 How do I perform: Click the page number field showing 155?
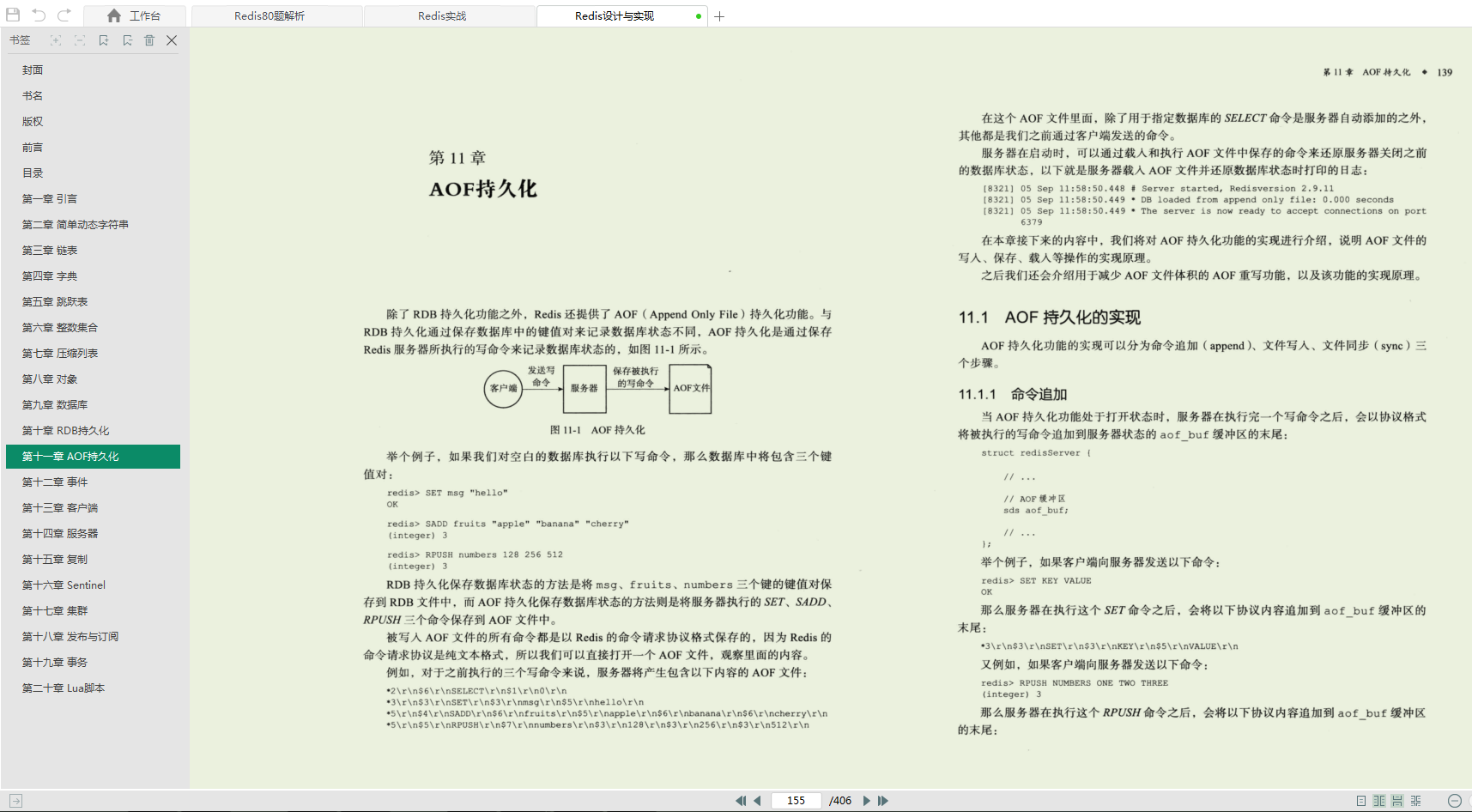tap(797, 801)
